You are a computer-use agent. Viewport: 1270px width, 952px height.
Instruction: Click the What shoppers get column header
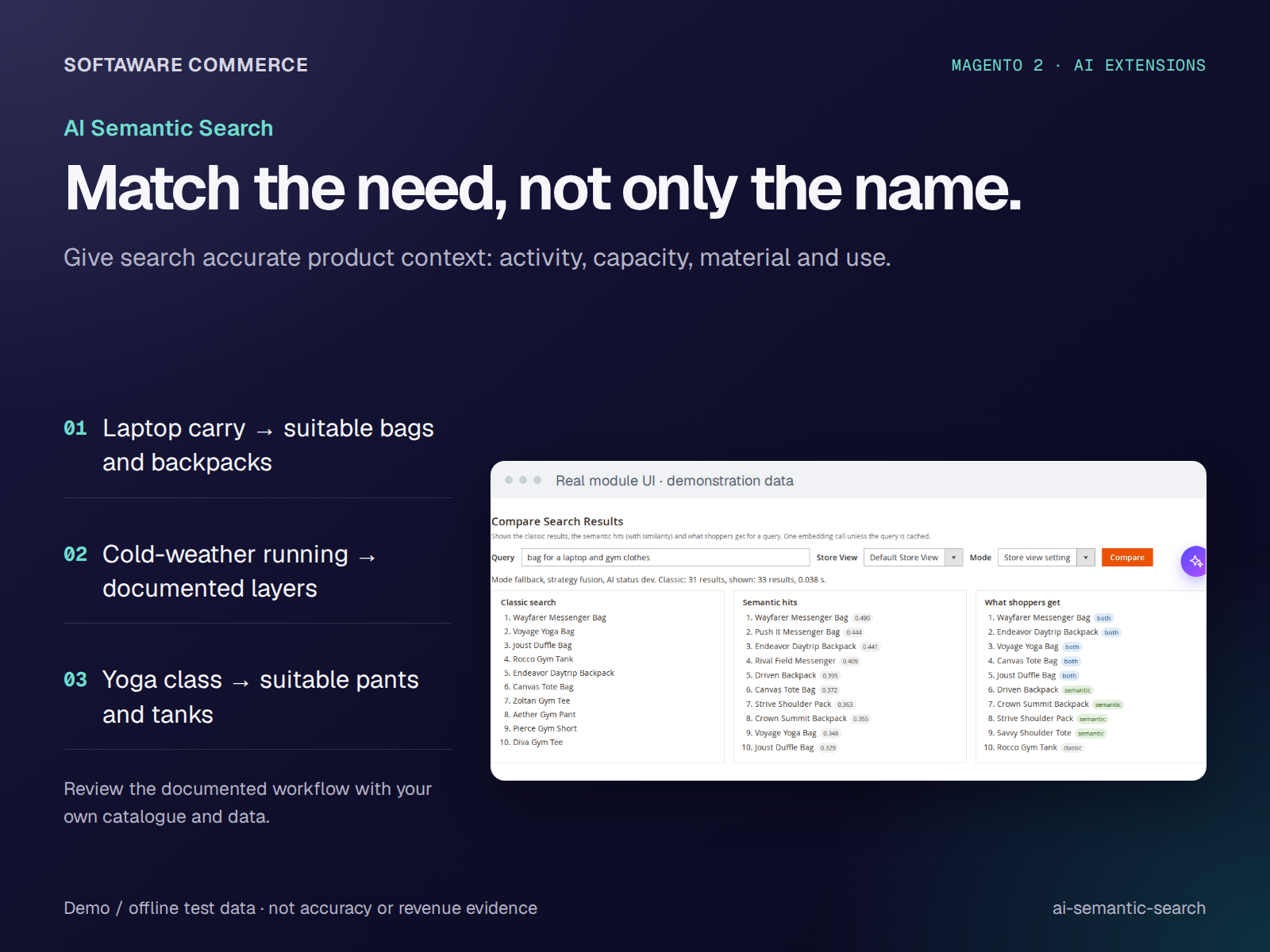(x=1022, y=603)
